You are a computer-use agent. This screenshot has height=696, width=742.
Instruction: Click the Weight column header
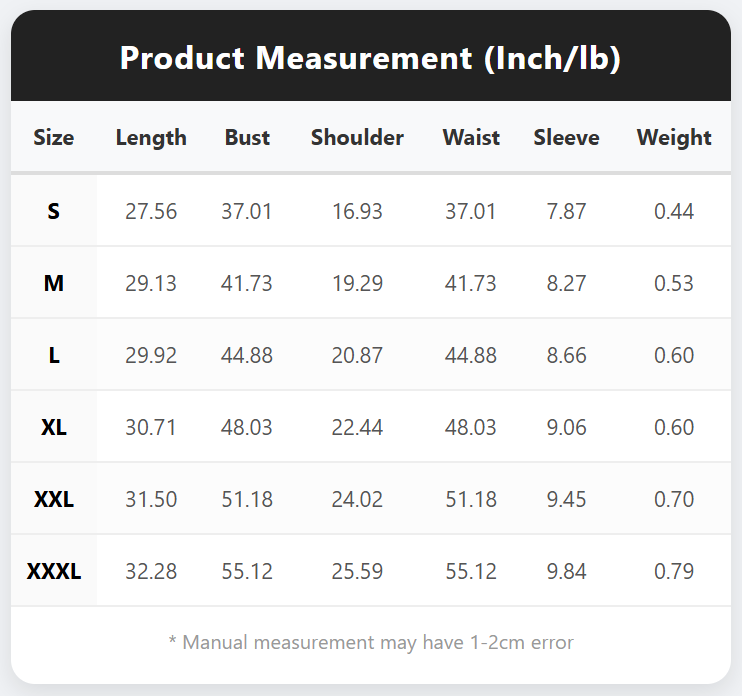(674, 138)
